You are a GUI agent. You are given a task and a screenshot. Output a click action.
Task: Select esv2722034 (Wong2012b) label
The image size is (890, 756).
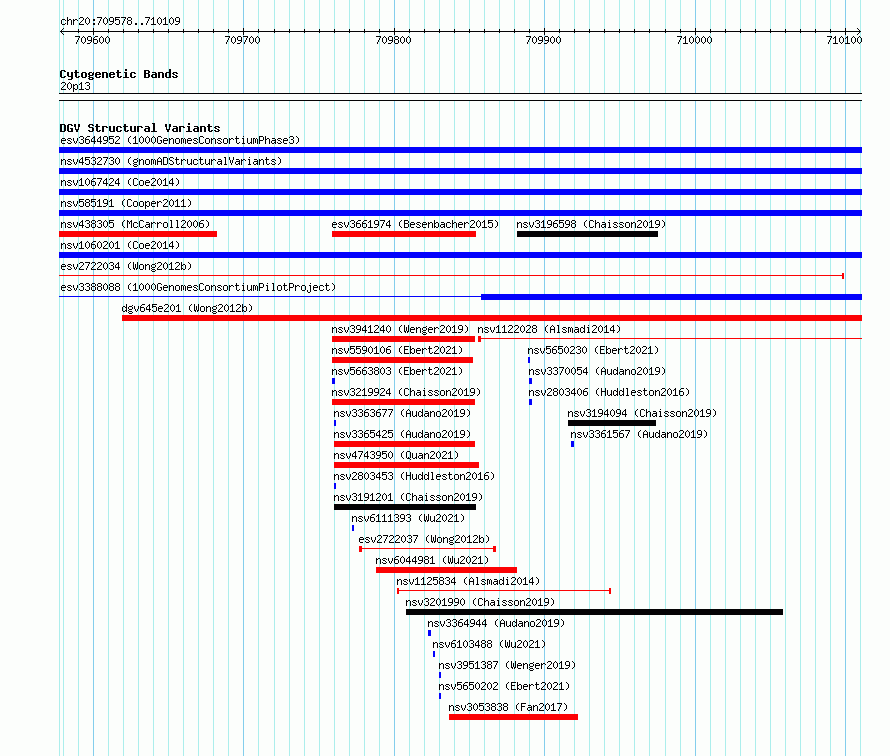[126, 266]
